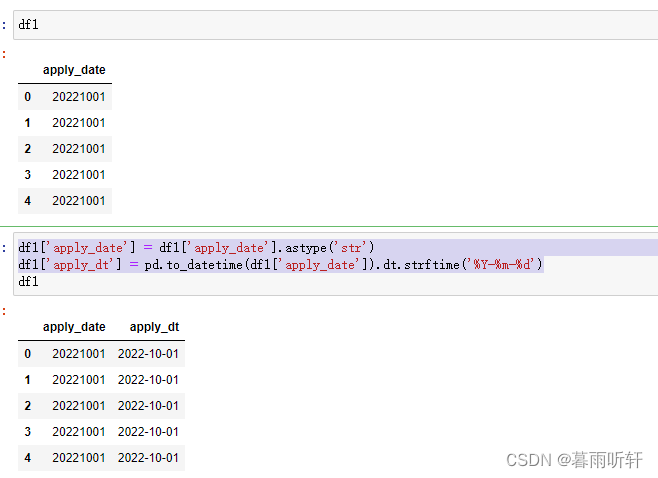
Task: Click the apply_date header of the first table
Action: [x=74, y=70]
